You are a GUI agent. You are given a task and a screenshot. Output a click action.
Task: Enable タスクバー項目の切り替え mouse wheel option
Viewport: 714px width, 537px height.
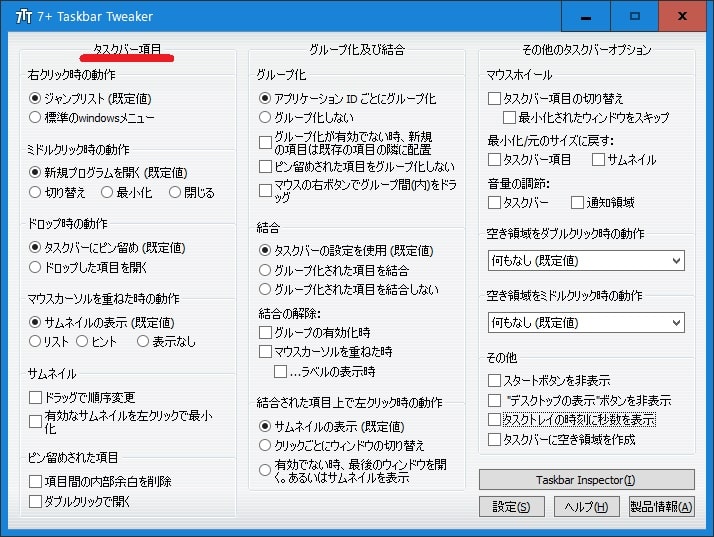click(494, 98)
